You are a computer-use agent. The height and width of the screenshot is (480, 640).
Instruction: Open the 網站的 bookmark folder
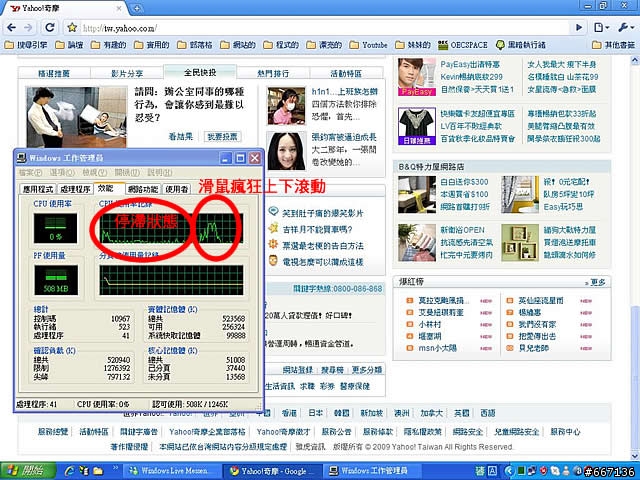coord(238,45)
